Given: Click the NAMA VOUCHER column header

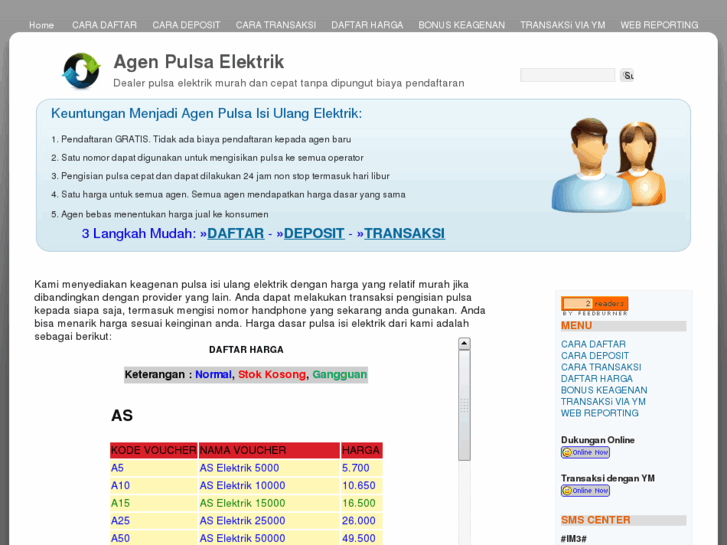Looking at the screenshot, I should coord(269,450).
